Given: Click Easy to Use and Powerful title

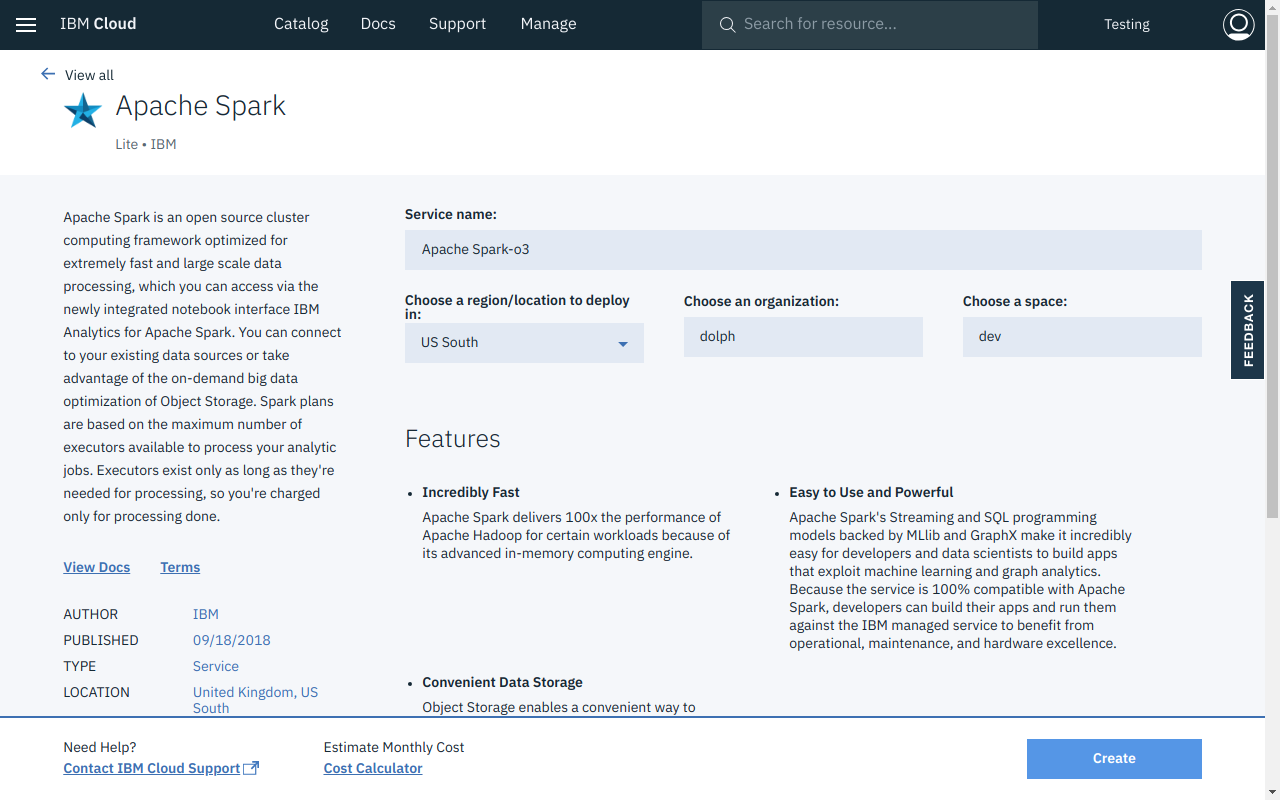Looking at the screenshot, I should (x=871, y=492).
